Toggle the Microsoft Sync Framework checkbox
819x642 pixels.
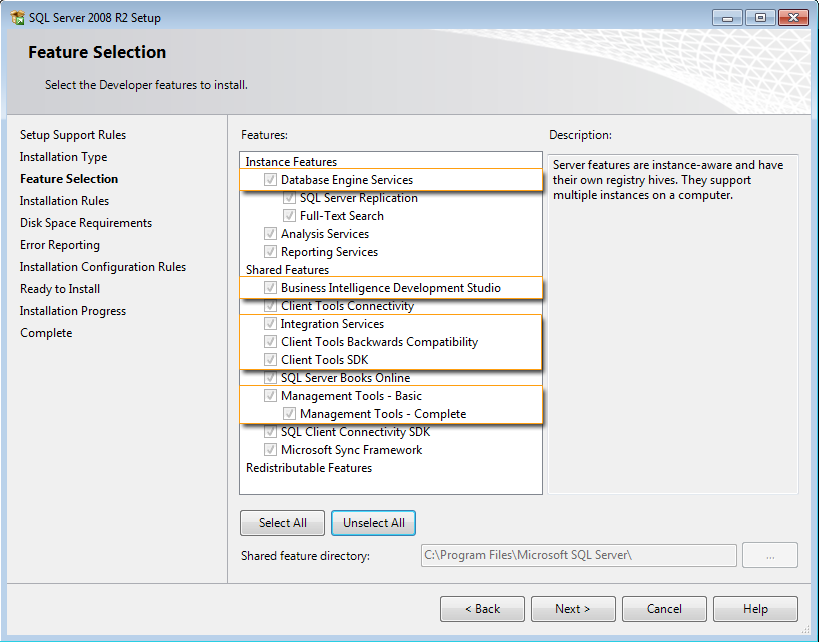[270, 450]
